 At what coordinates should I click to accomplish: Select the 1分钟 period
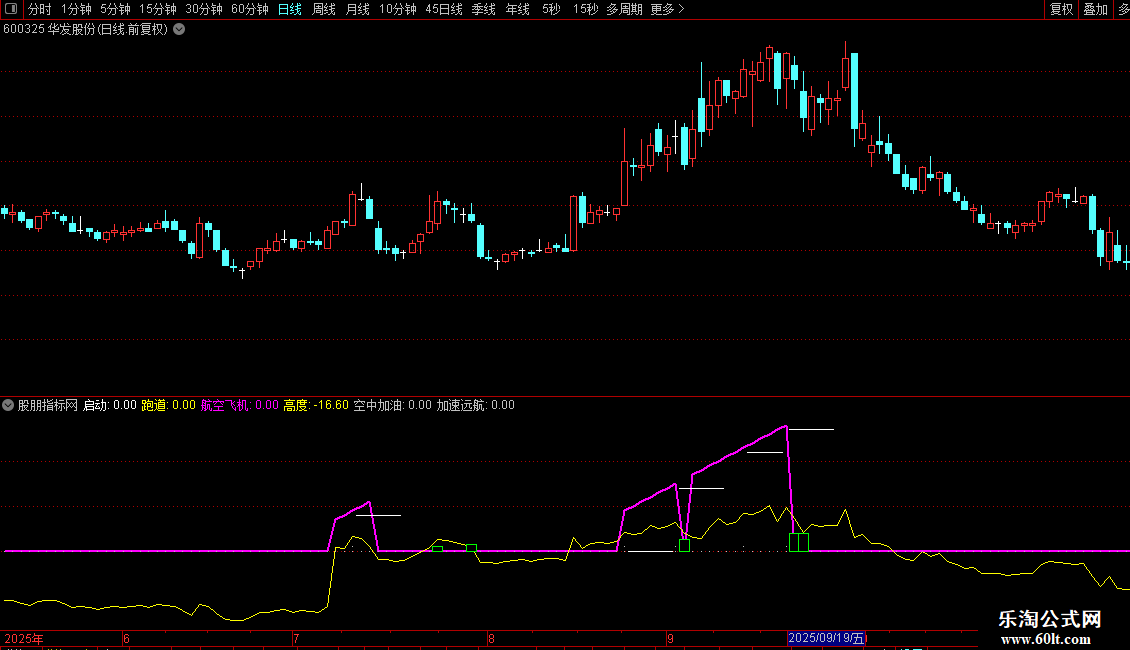pos(76,9)
